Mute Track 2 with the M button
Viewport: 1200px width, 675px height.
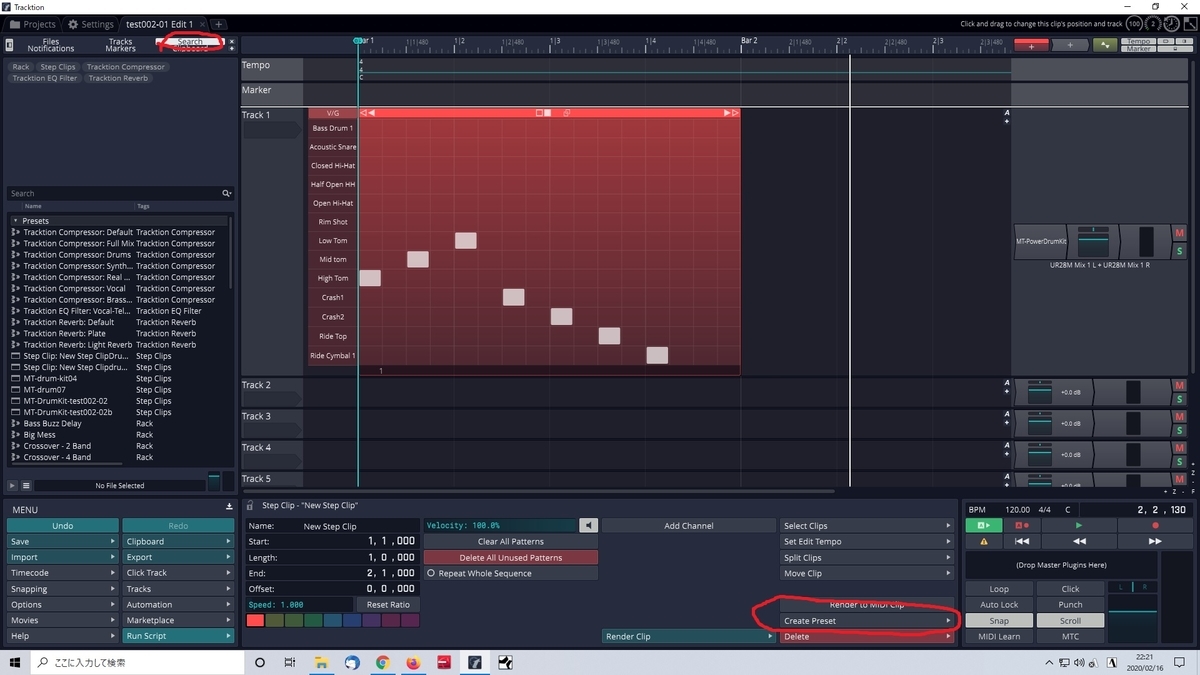point(1180,385)
